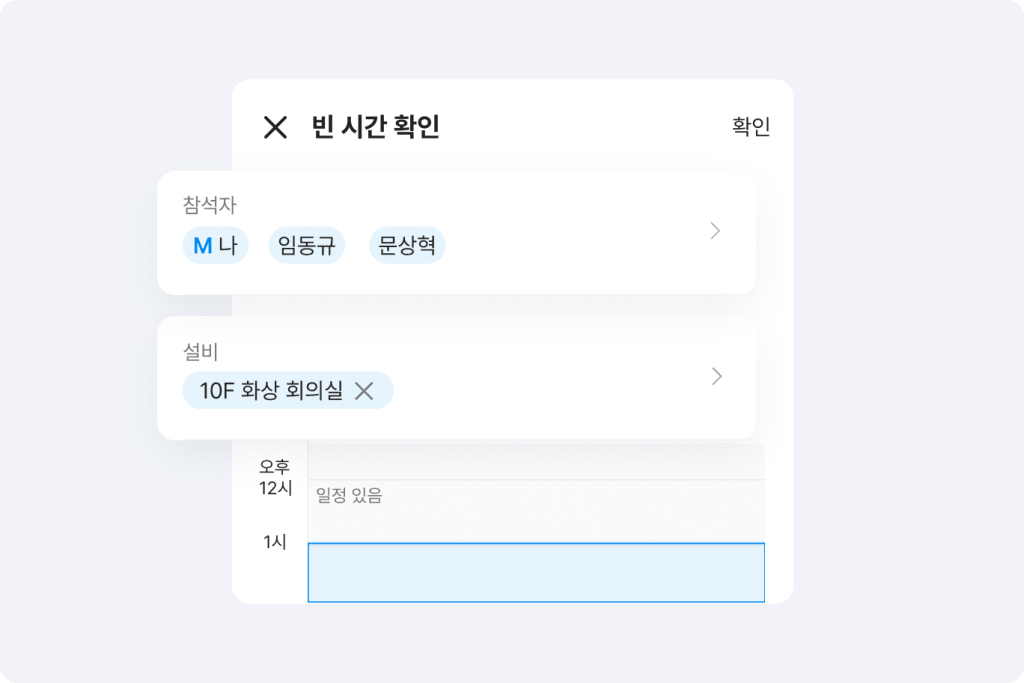Click the blue M avatar icon

202,246
